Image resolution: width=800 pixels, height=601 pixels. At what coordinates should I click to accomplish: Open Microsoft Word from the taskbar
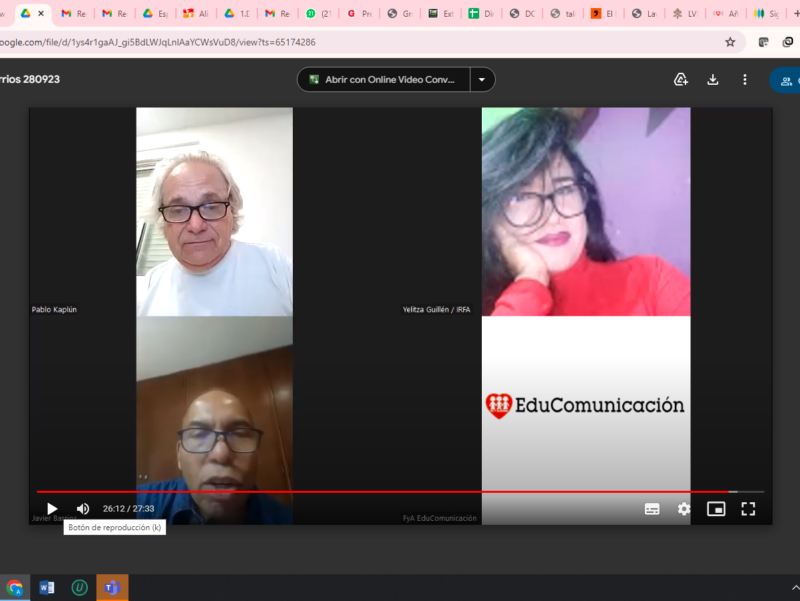tap(47, 588)
